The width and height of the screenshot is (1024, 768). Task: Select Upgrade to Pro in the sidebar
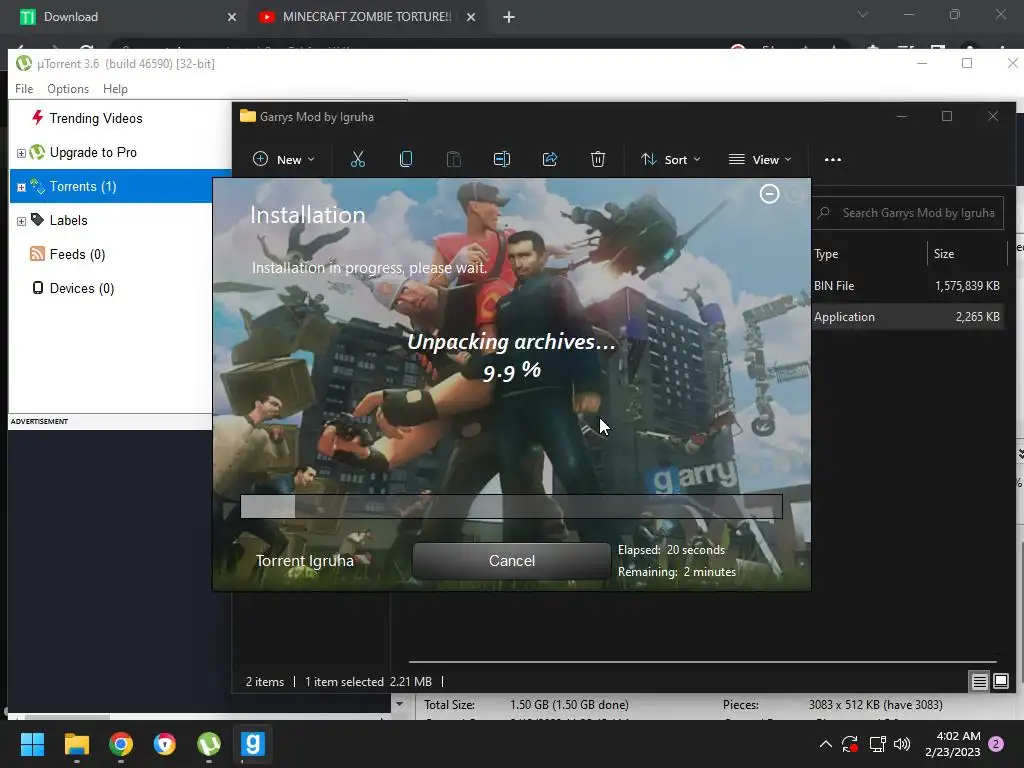93,153
